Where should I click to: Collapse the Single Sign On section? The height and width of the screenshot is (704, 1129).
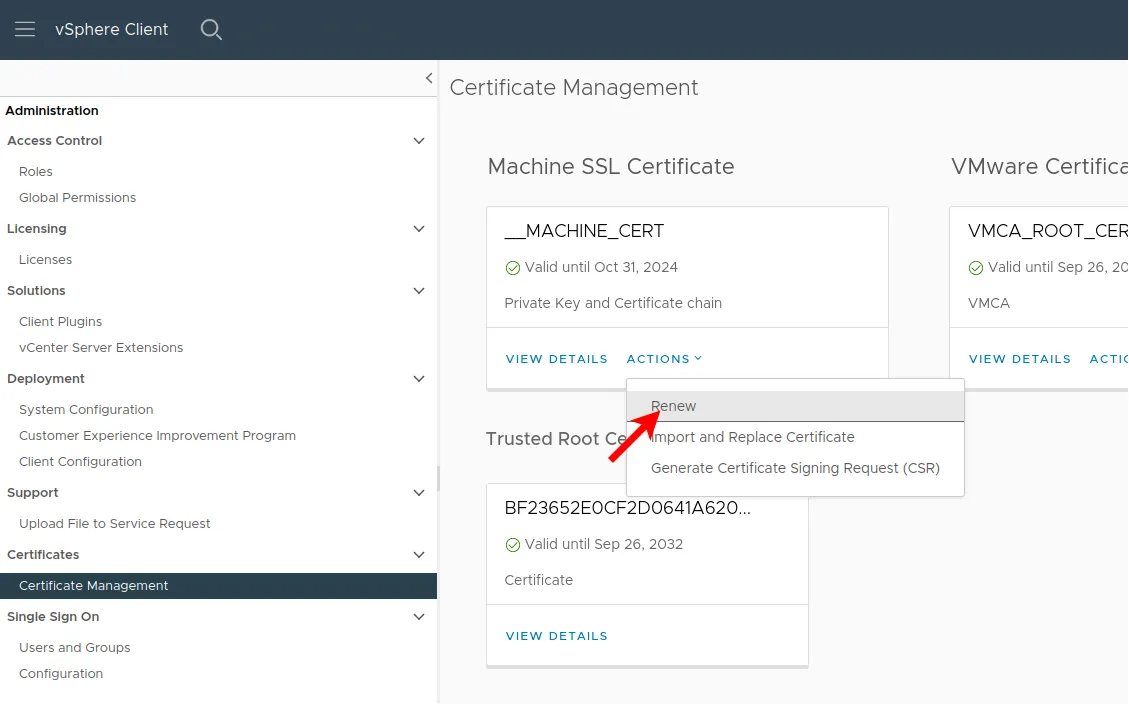(418, 617)
